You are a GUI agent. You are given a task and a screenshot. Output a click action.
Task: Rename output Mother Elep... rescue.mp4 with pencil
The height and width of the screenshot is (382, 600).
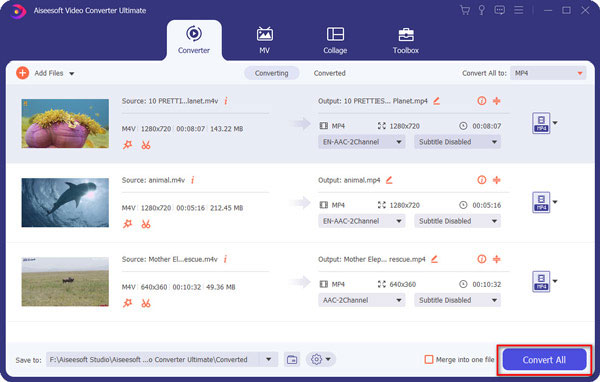pyautogui.click(x=434, y=259)
